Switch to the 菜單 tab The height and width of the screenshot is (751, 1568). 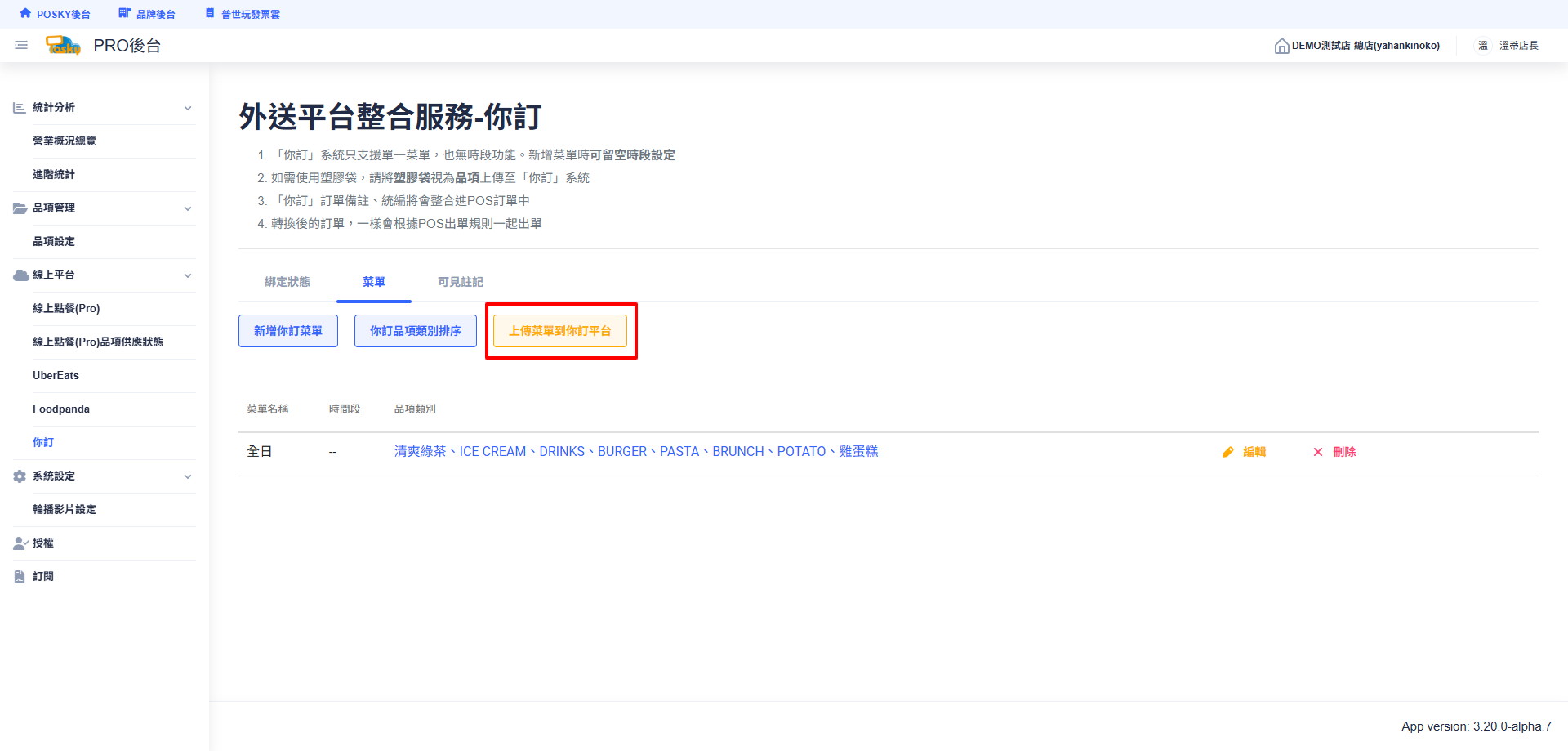pos(374,282)
